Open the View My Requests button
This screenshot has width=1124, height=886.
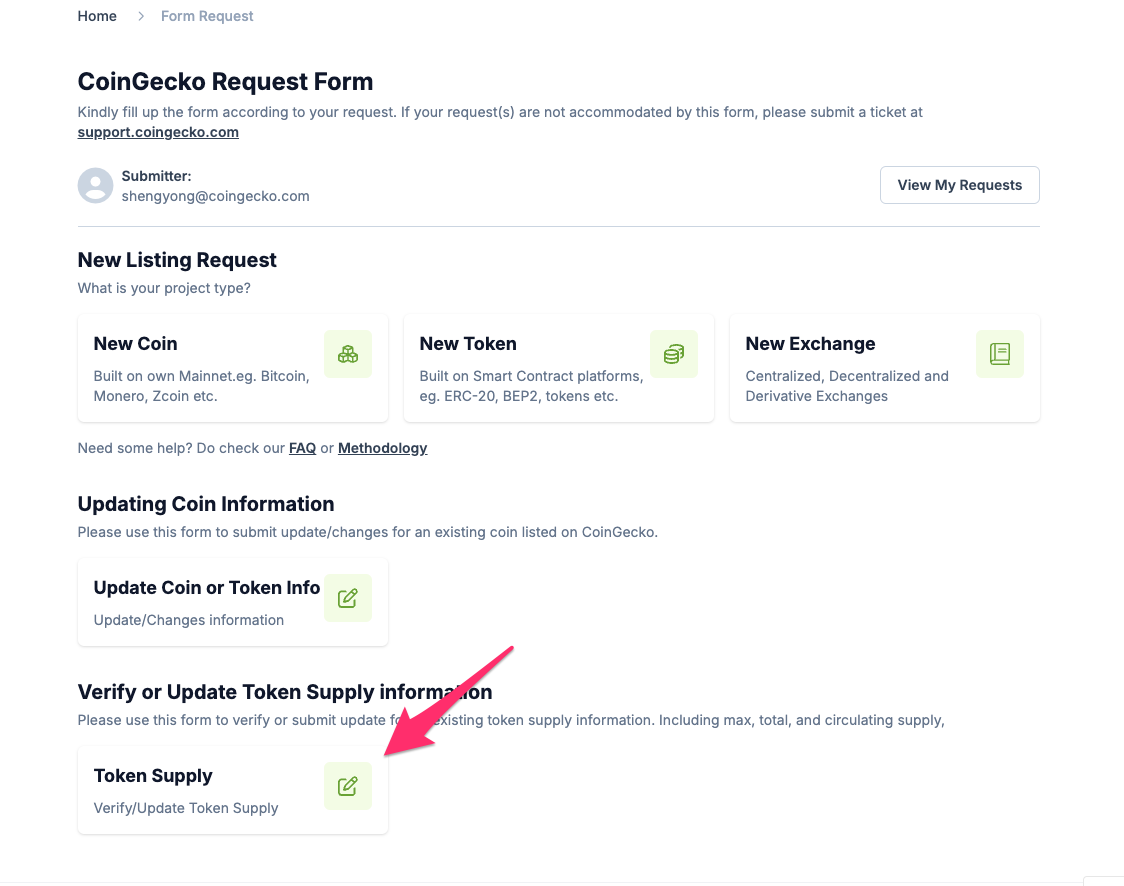[x=960, y=185]
